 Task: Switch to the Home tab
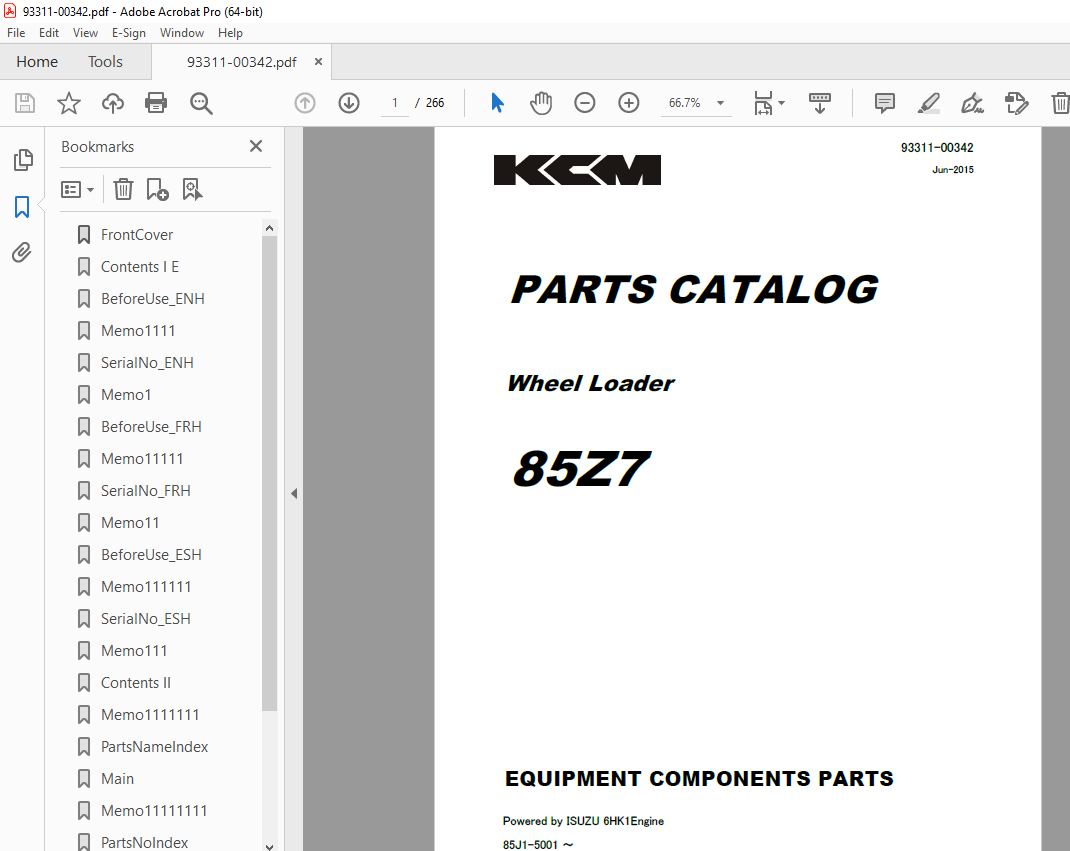pyautogui.click(x=37, y=61)
